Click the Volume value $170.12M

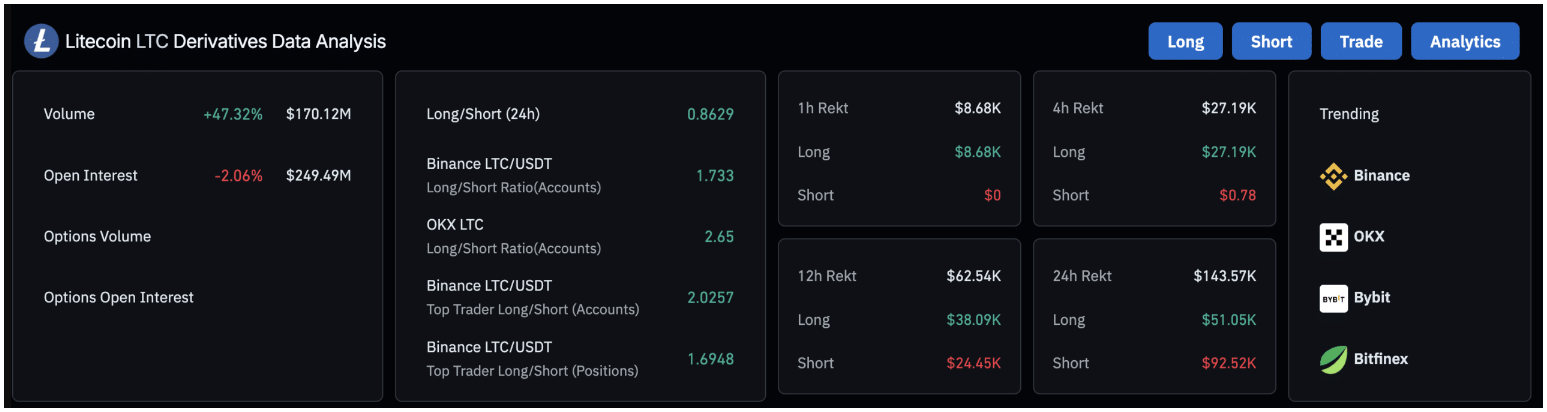318,114
